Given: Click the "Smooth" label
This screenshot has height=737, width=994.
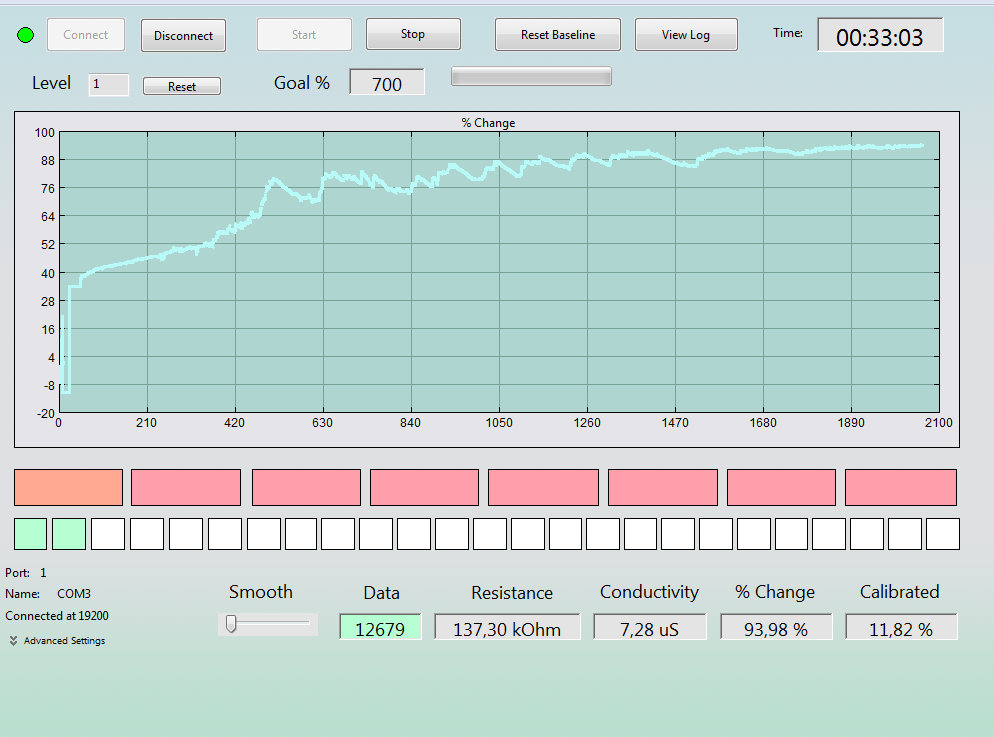Looking at the screenshot, I should [261, 592].
